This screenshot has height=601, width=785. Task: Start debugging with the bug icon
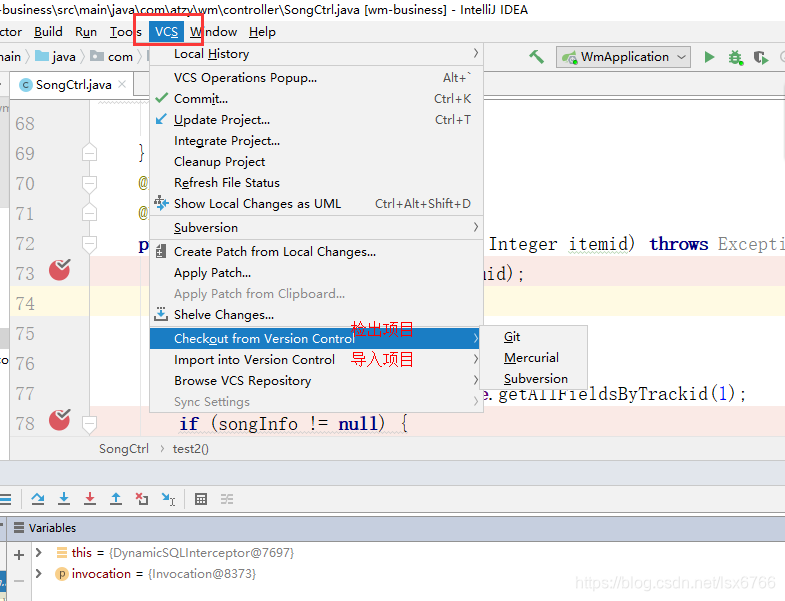click(735, 57)
